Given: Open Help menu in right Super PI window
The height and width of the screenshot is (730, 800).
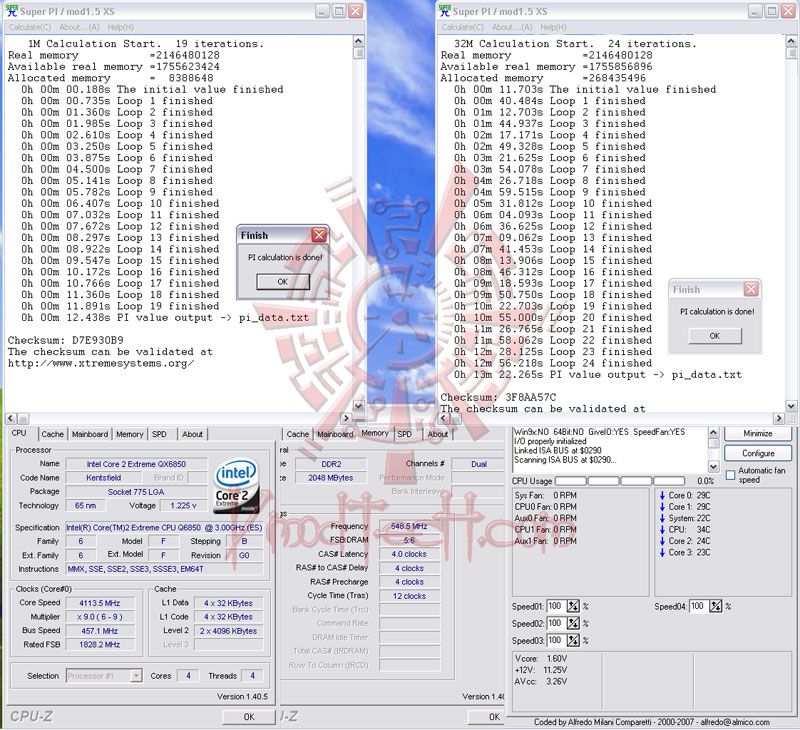Looking at the screenshot, I should click(x=553, y=27).
